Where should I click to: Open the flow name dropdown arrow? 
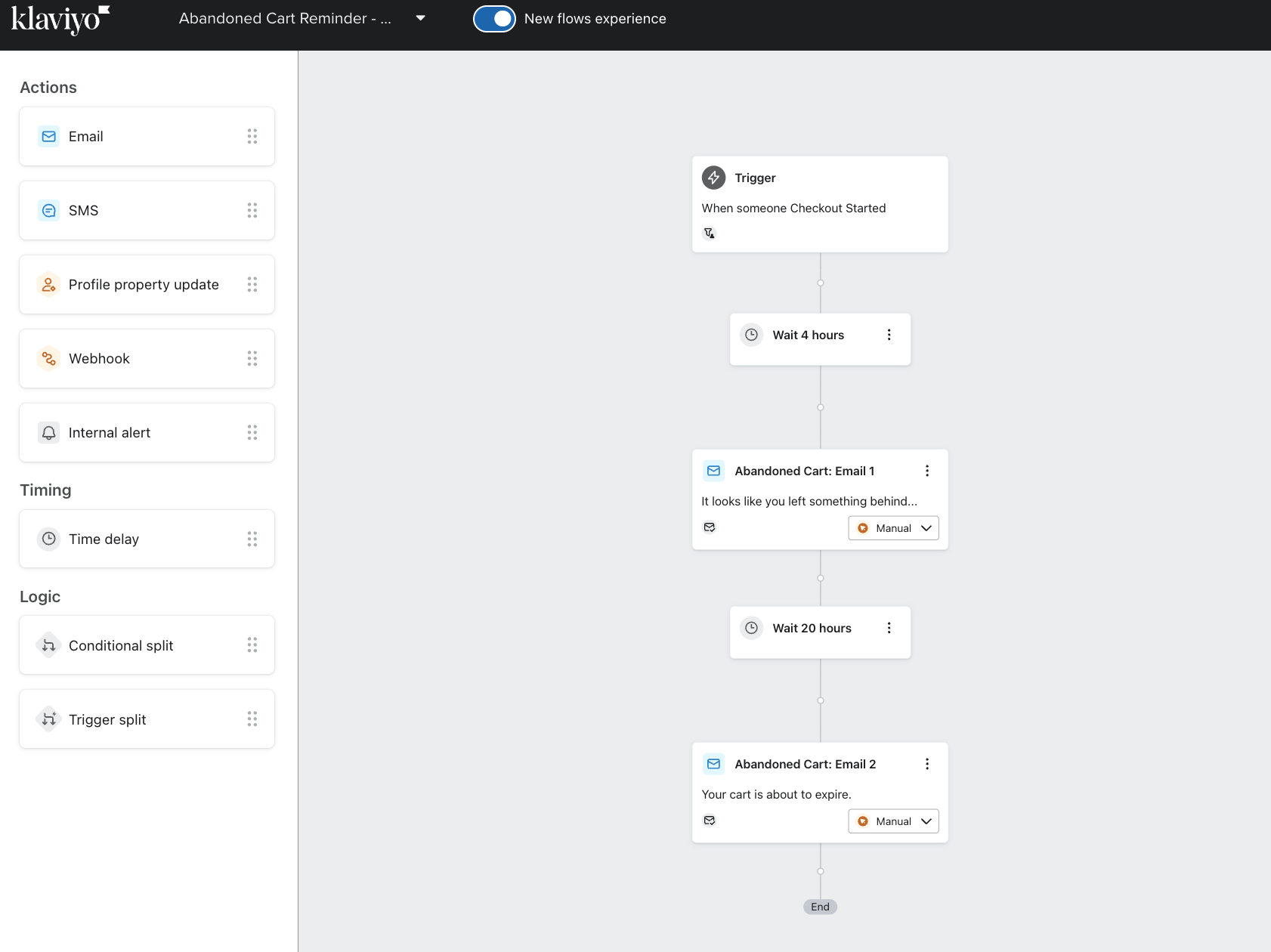pos(421,18)
